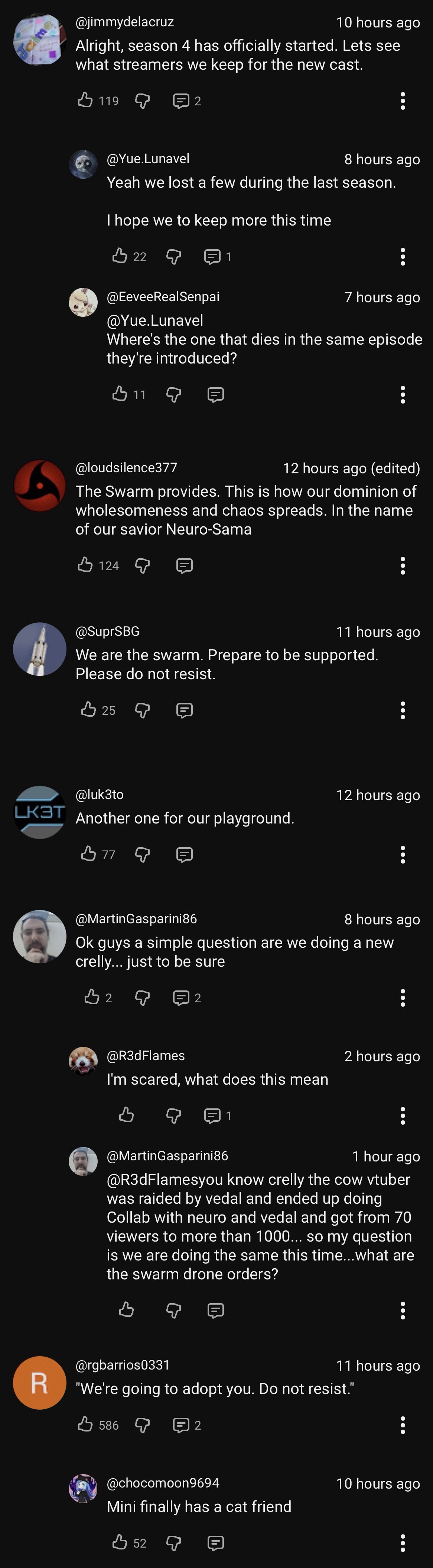Like @Yue.Lunavel's reply with 22 likes
Screen dimensions: 433x1568
click(x=120, y=256)
